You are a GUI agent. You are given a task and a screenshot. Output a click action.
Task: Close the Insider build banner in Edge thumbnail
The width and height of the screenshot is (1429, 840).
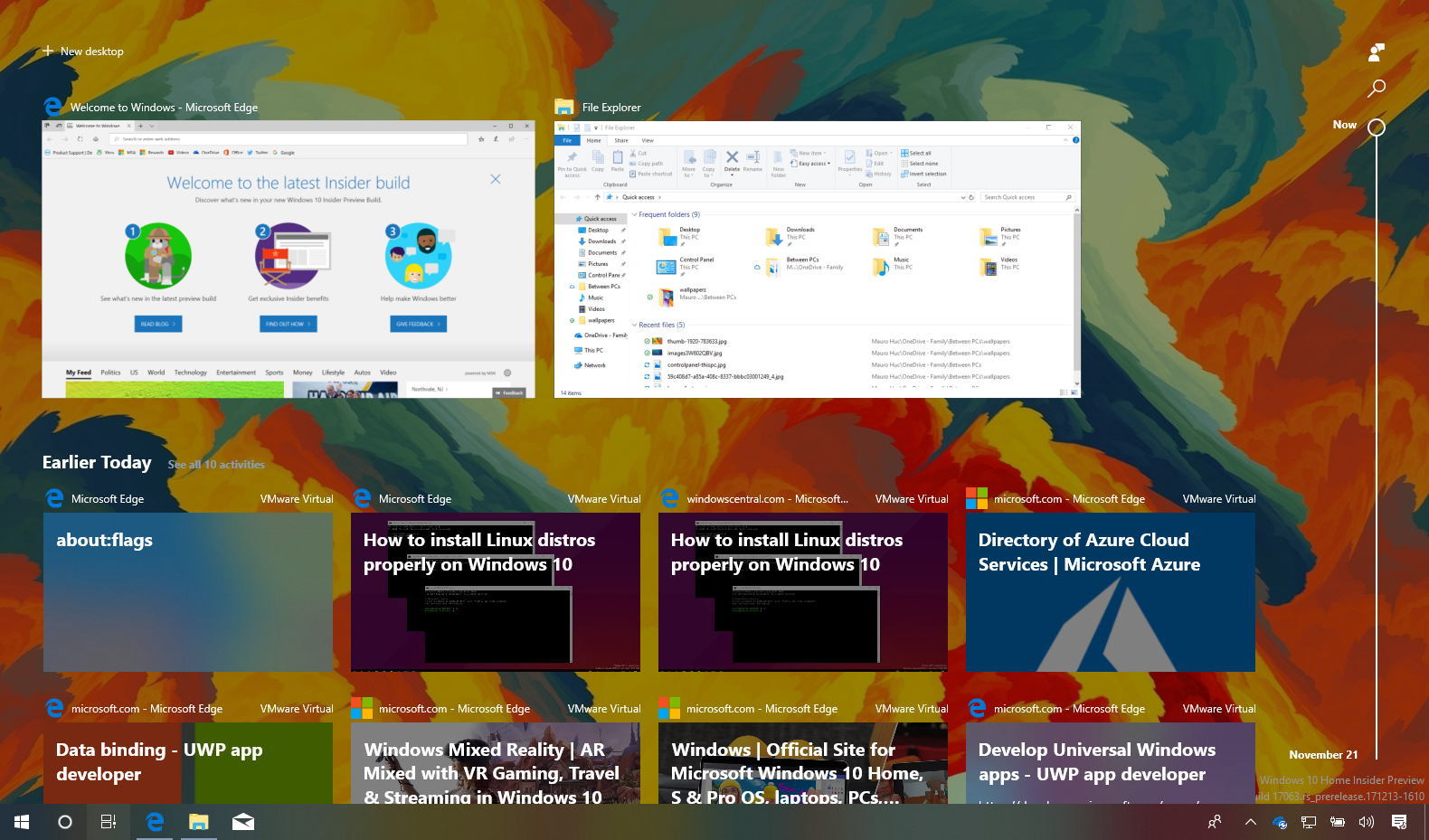[x=496, y=179]
